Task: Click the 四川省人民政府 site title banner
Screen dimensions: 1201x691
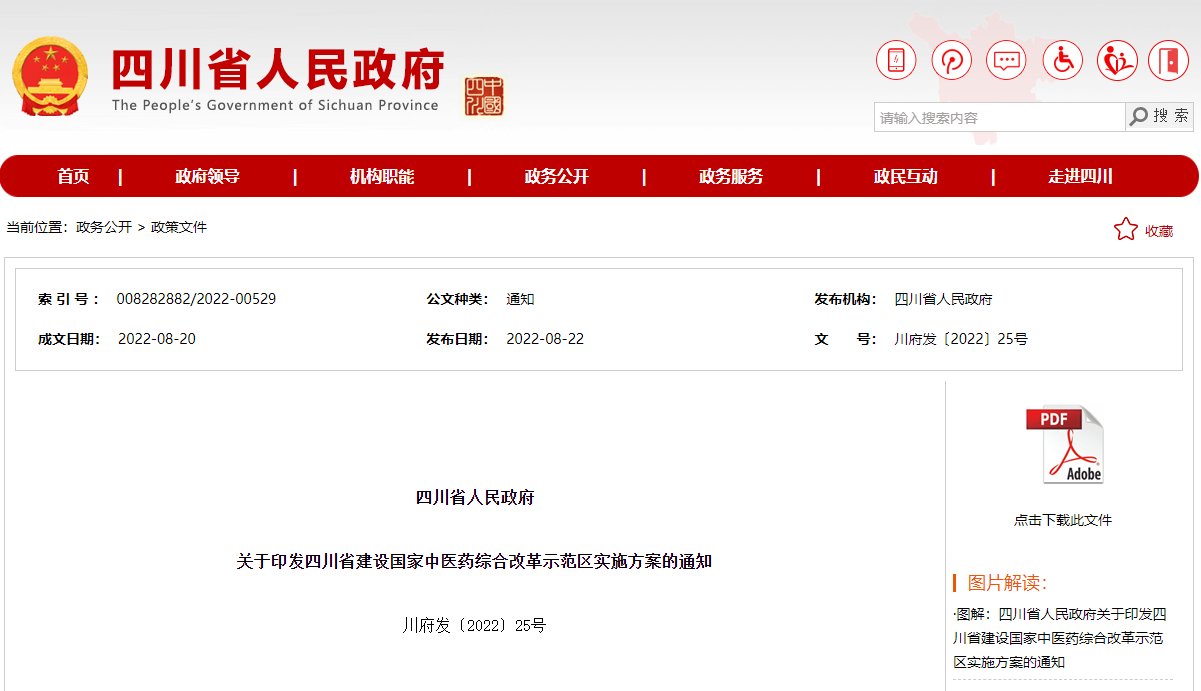Action: point(277,78)
